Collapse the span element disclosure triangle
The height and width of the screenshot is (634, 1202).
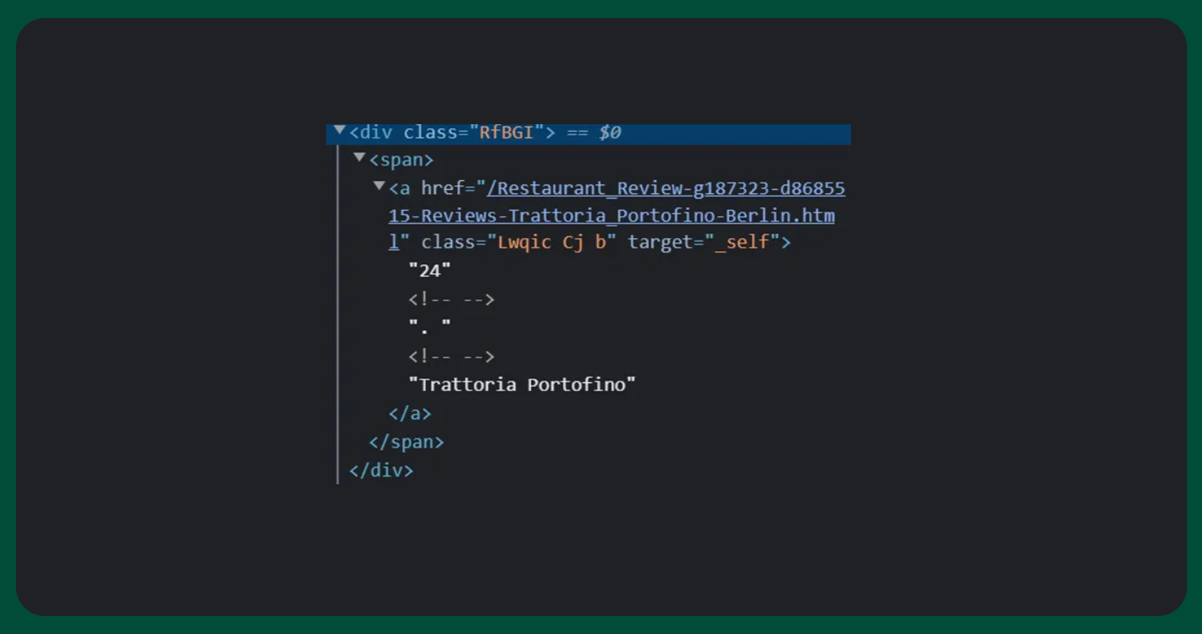click(360, 158)
